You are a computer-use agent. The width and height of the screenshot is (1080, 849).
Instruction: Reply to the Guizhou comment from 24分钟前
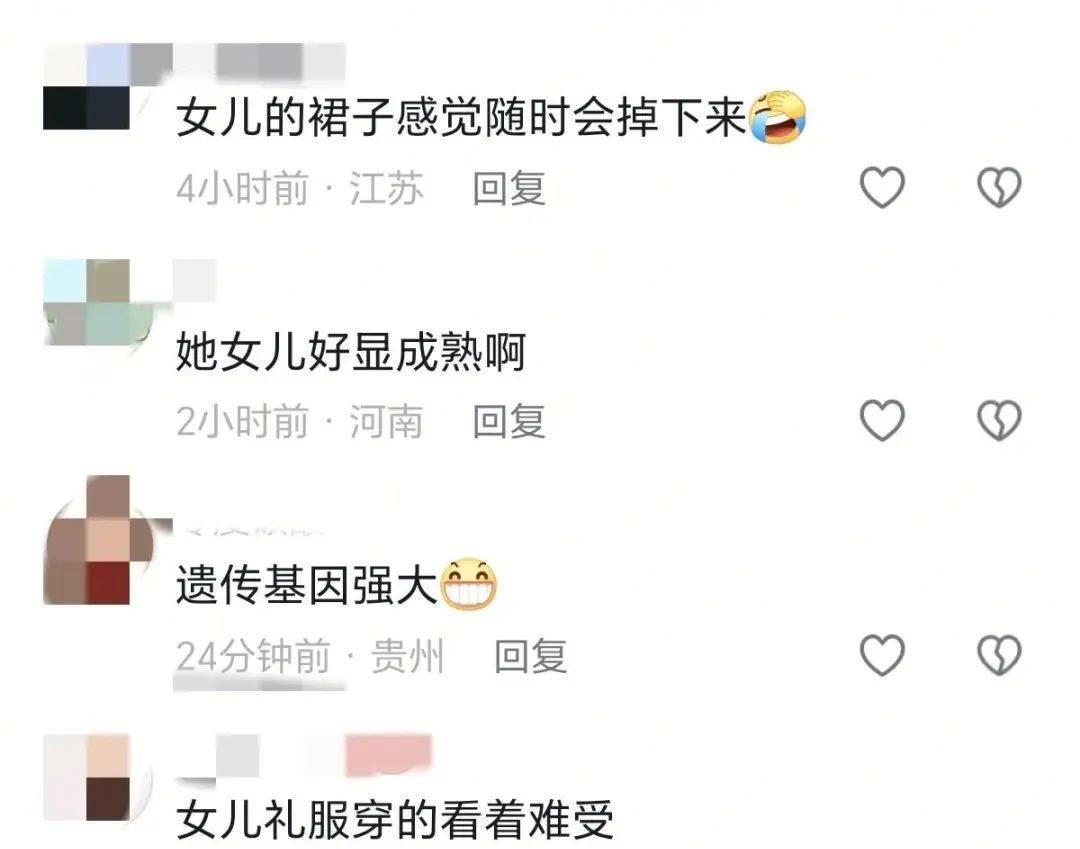click(530, 656)
